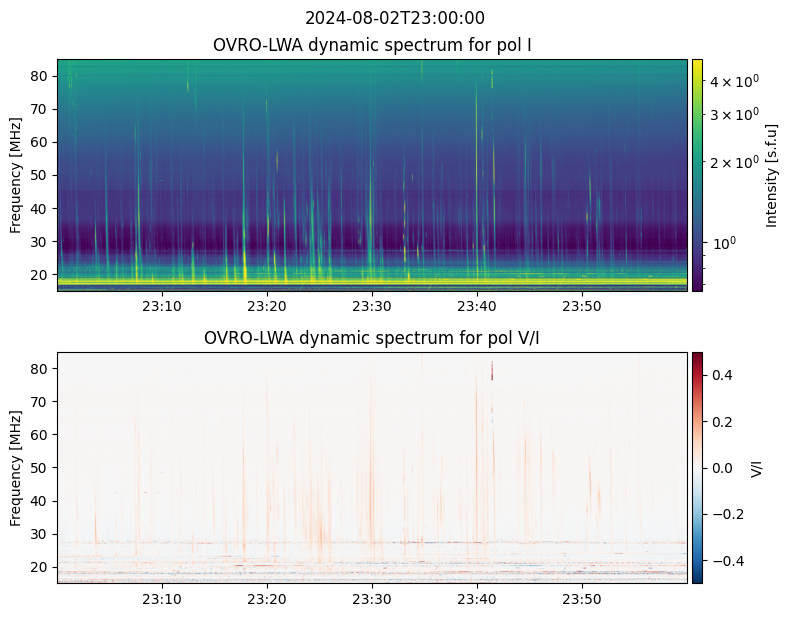Click the top plot's Frequency [MHz] label
Screen dimensions: 789x617
coord(16,175)
